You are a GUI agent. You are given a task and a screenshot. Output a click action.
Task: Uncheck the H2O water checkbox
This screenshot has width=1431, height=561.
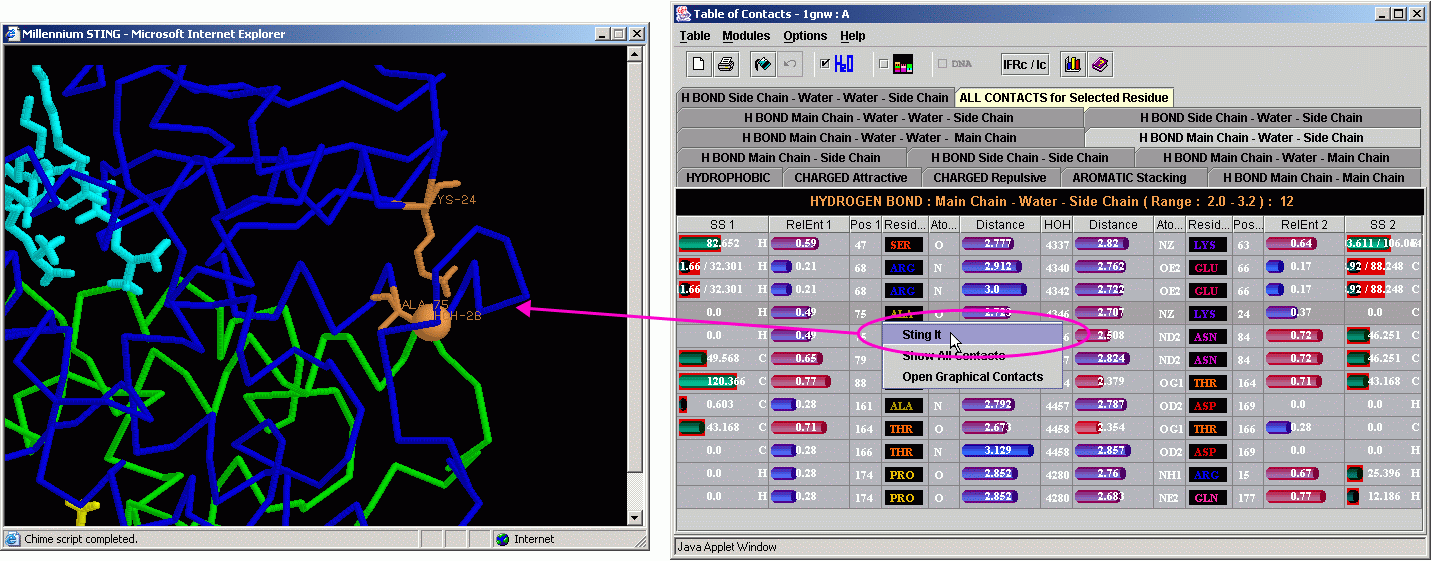(x=825, y=64)
